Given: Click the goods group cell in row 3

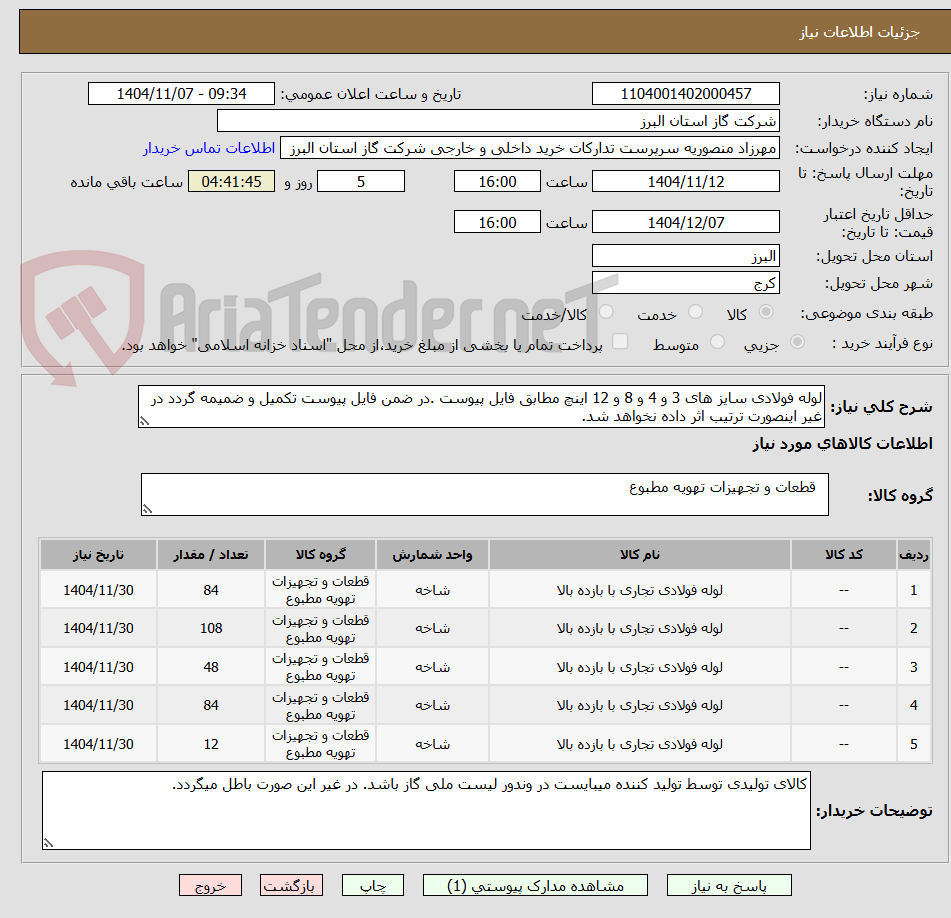Looking at the screenshot, I should click(320, 667).
